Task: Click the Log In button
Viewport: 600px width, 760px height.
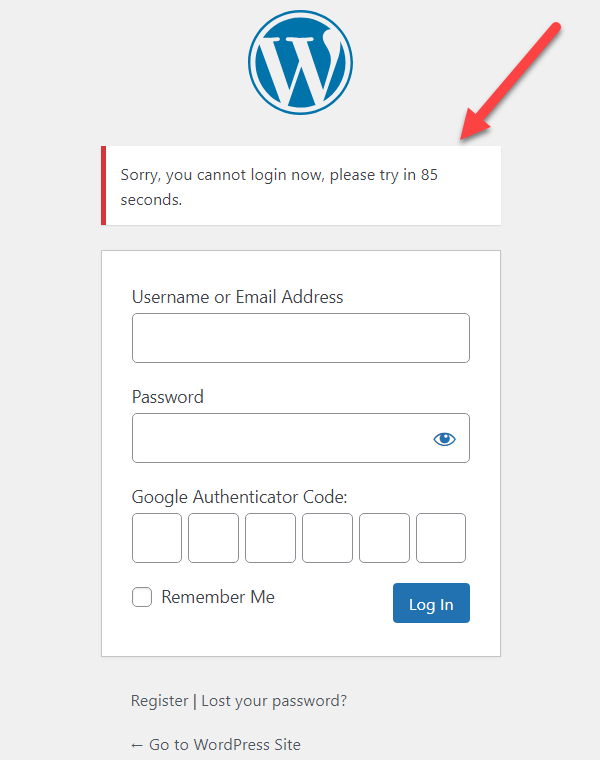Action: pos(431,603)
